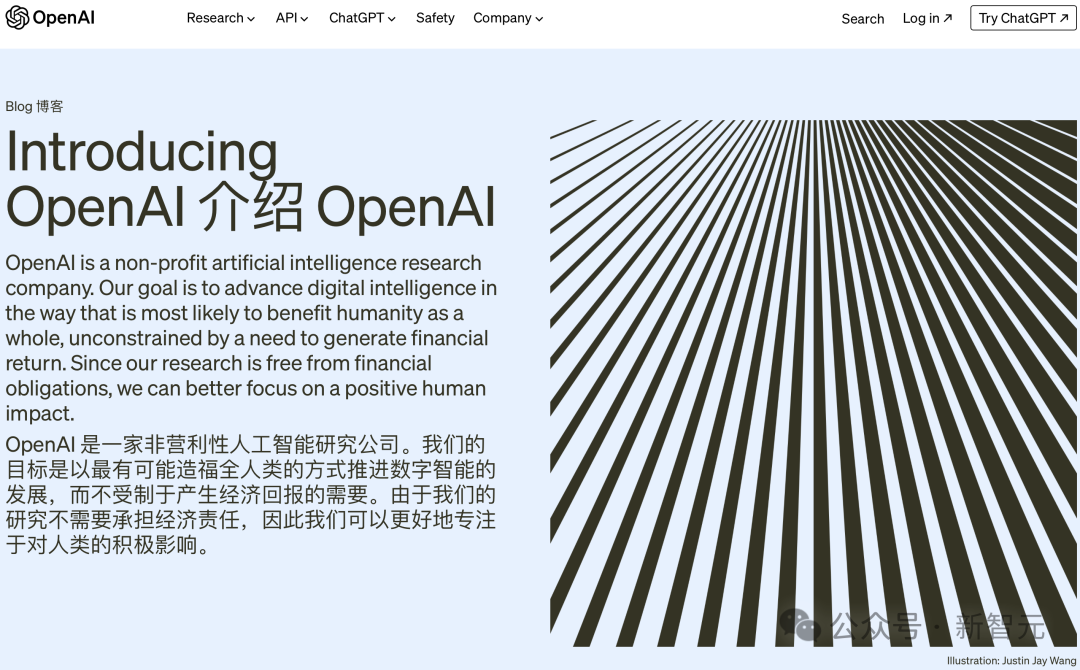Click the English paragraph about non-profit research
The width and height of the screenshot is (1080, 670).
pyautogui.click(x=250, y=338)
